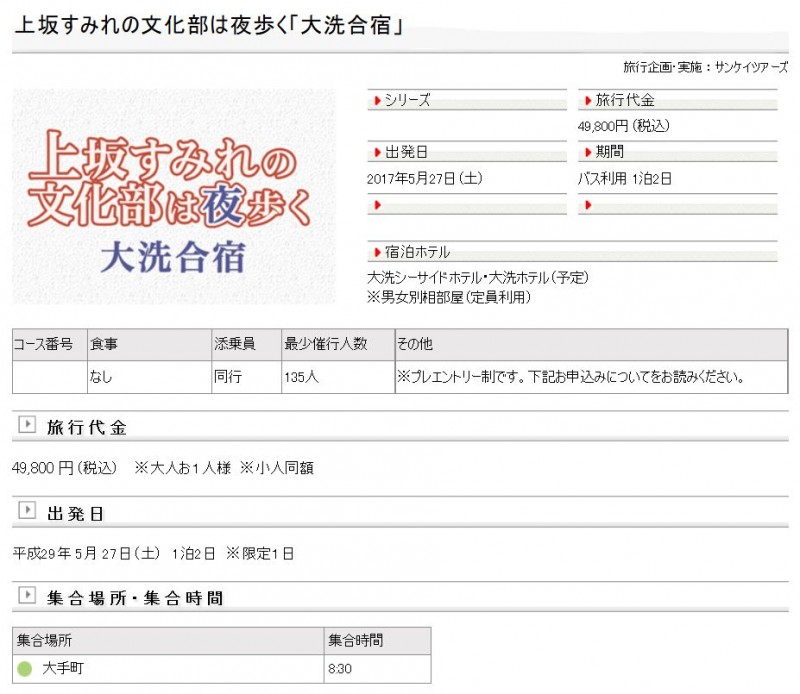Click the red arrow beside 旅行代金 in the summary panel
The width and height of the screenshot is (800, 694).
pos(588,101)
